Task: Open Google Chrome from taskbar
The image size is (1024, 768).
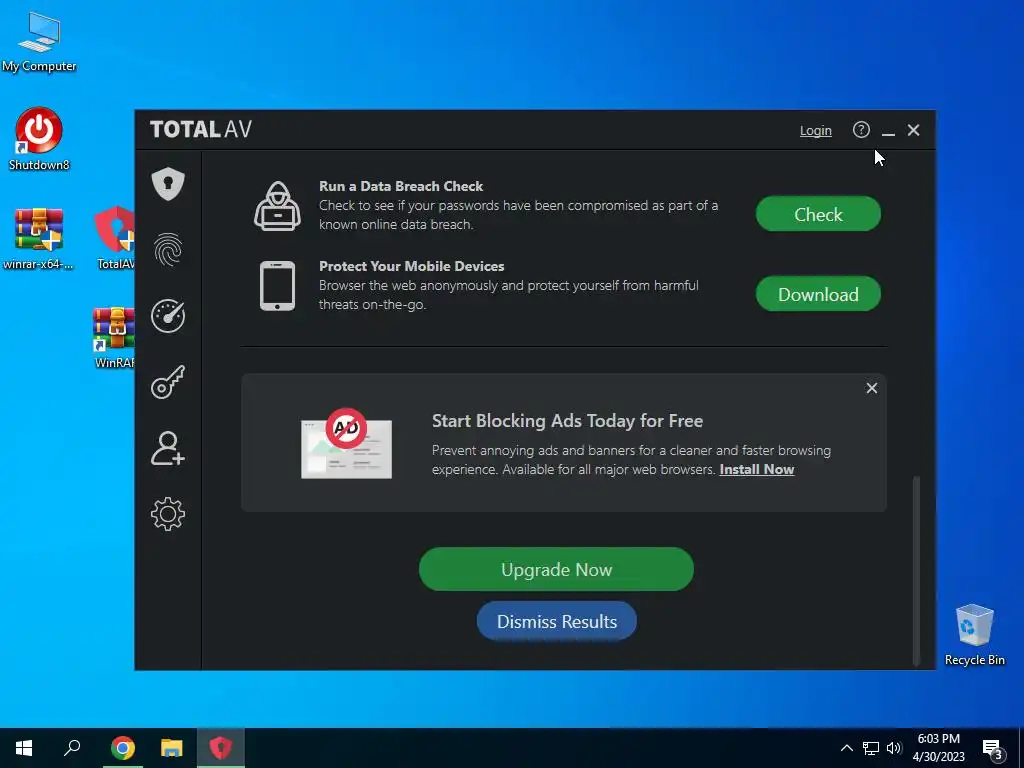Action: pos(123,748)
